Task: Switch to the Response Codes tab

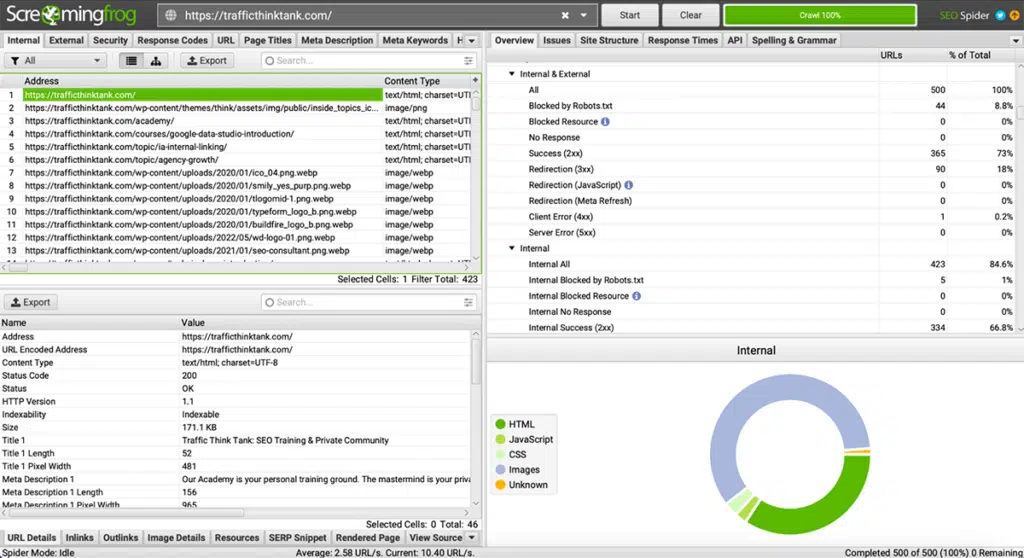Action: [173, 41]
